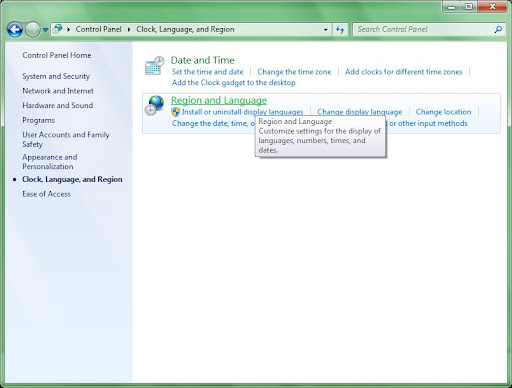Click the Control Panel icon in address bar
Image resolution: width=512 pixels, height=388 pixels.
(x=58, y=29)
